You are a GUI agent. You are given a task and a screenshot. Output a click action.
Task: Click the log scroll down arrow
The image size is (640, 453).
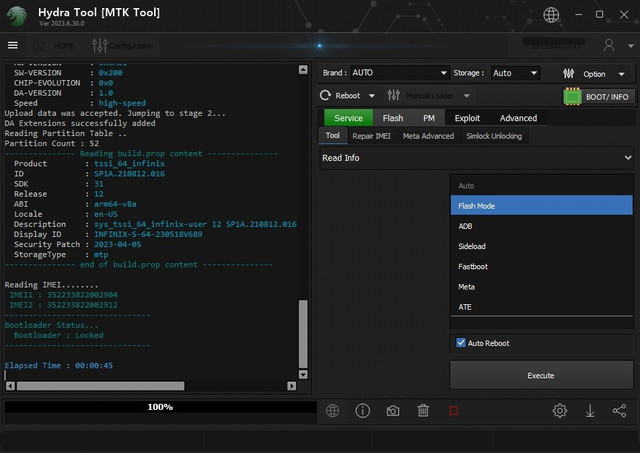pos(303,374)
